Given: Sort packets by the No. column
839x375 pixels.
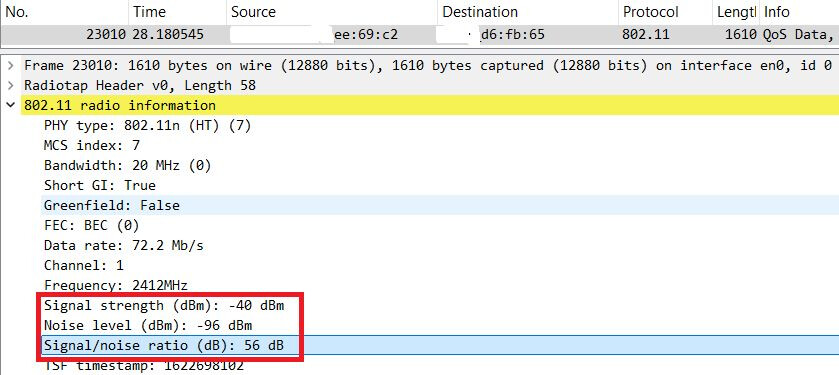Looking at the screenshot, I should pyautogui.click(x=64, y=12).
